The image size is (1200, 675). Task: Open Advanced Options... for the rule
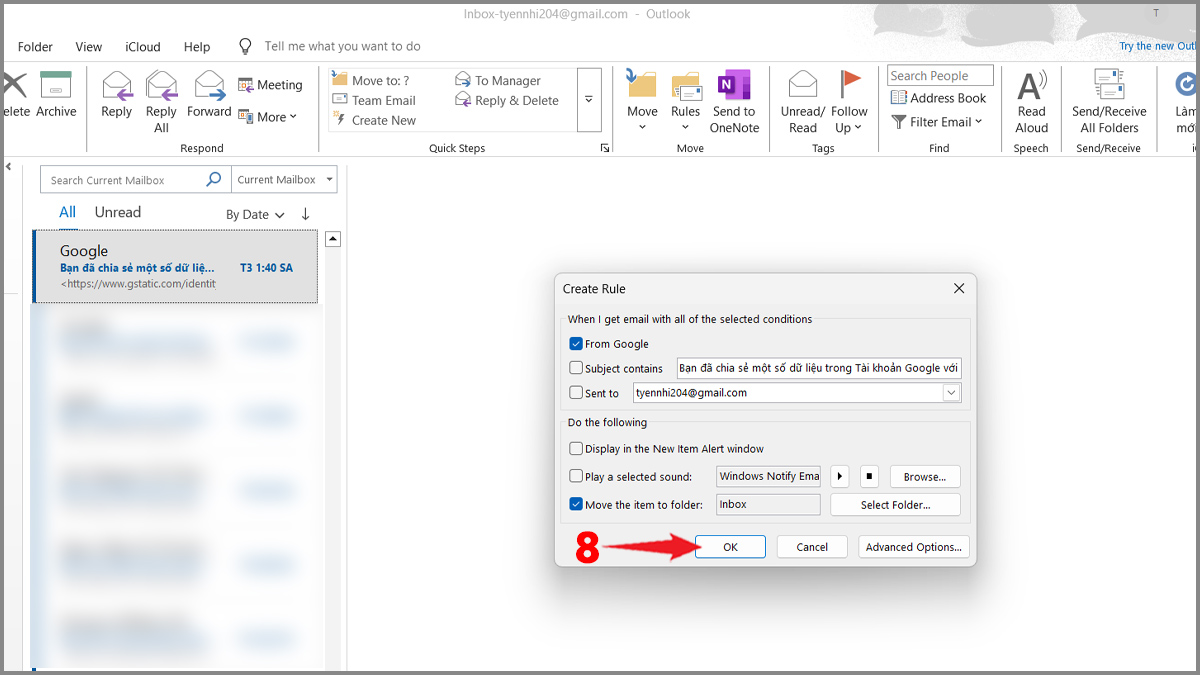coord(914,547)
